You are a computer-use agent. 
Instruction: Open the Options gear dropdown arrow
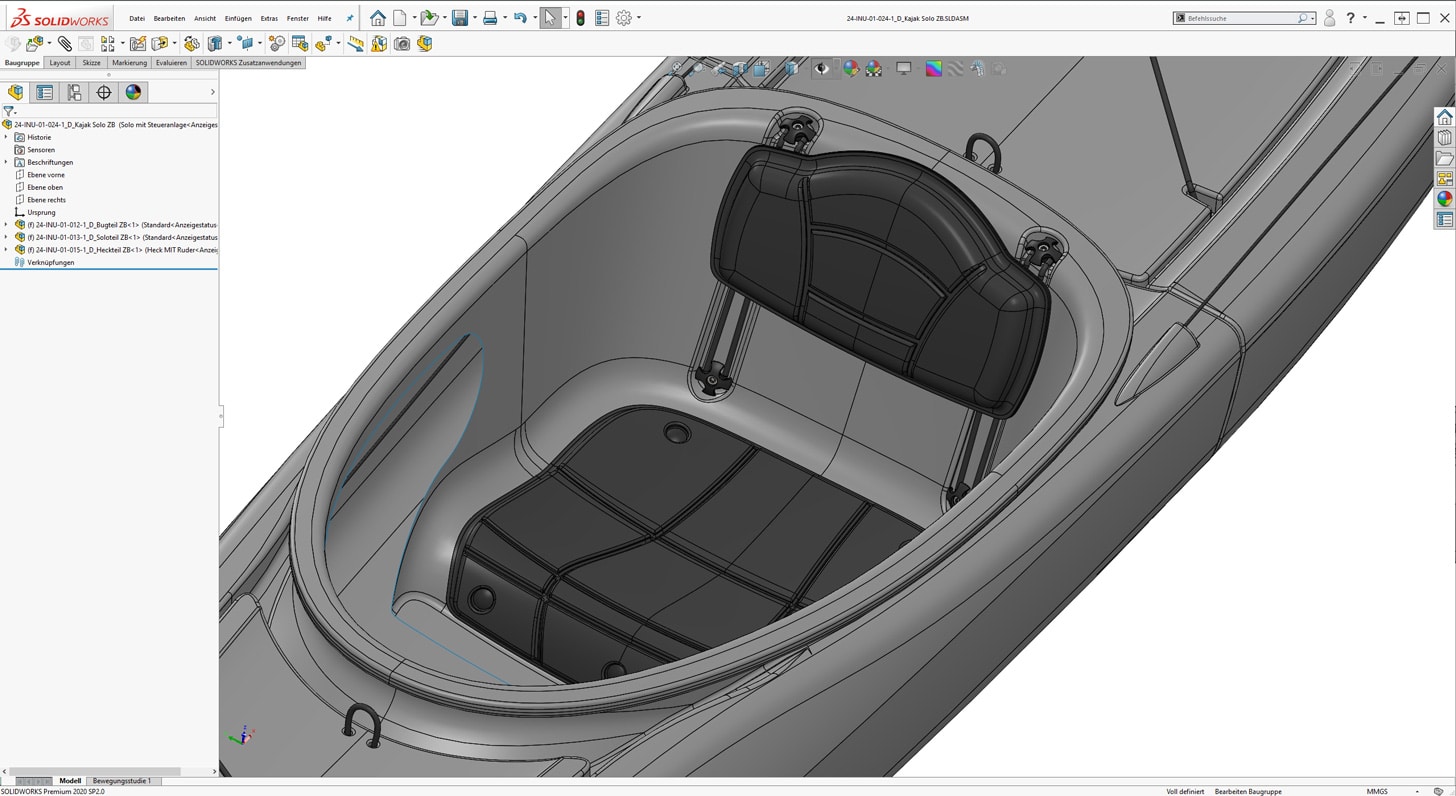pyautogui.click(x=639, y=18)
